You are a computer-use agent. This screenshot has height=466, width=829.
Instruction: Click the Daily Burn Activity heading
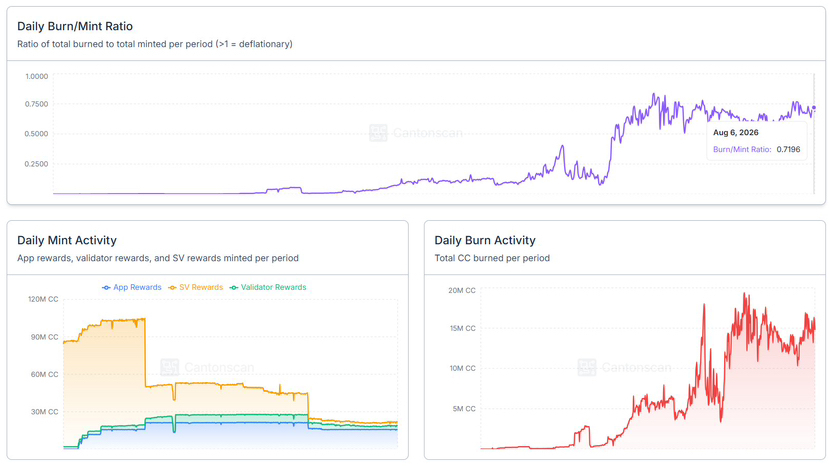coord(485,240)
